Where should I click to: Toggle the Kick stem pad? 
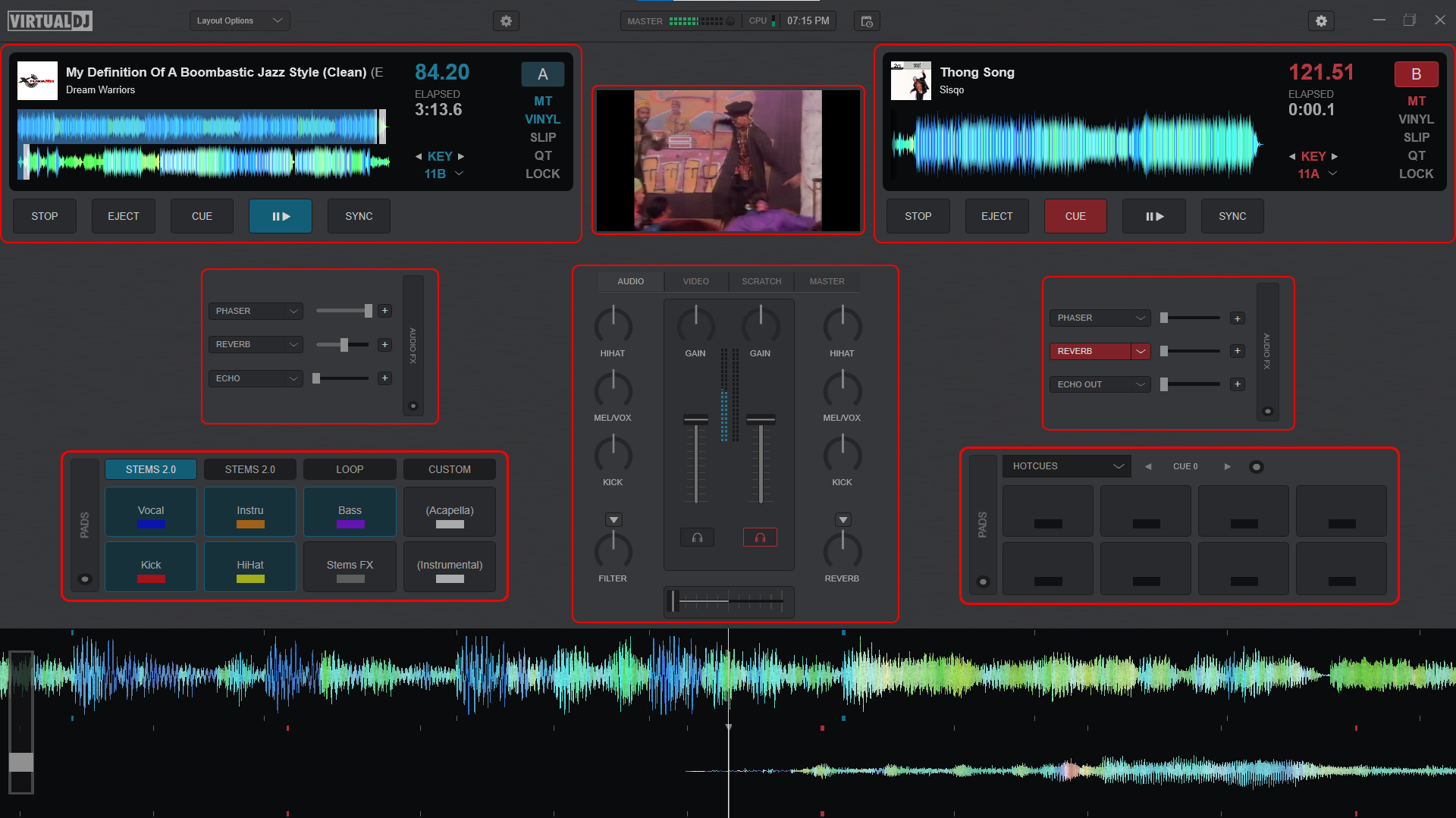[x=151, y=566]
